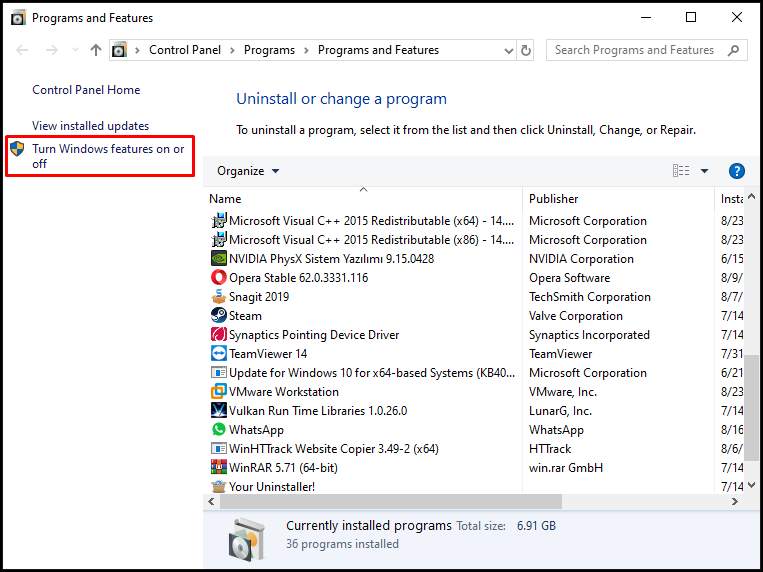Viewport: 763px width, 572px height.
Task: Open the Organize menu
Action: [x=248, y=171]
